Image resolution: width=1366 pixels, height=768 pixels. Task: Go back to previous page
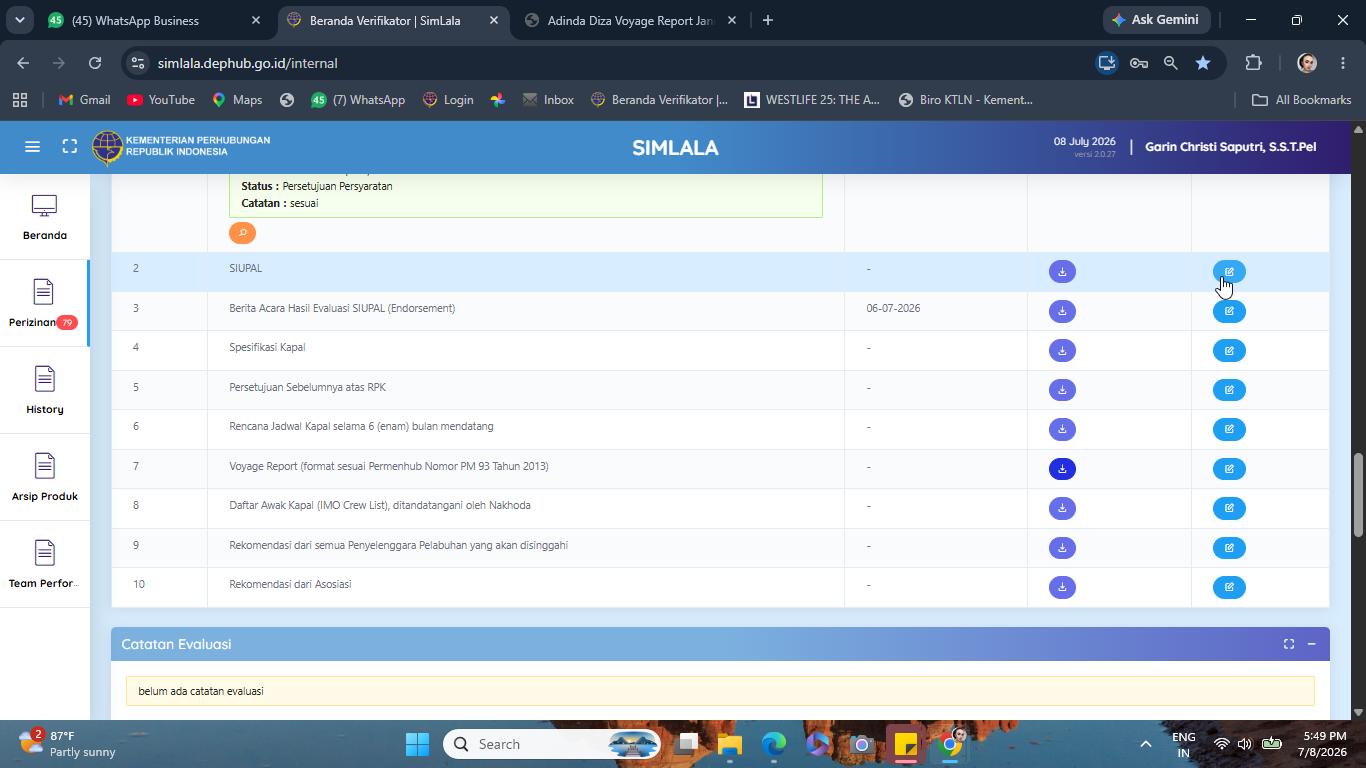click(x=23, y=63)
